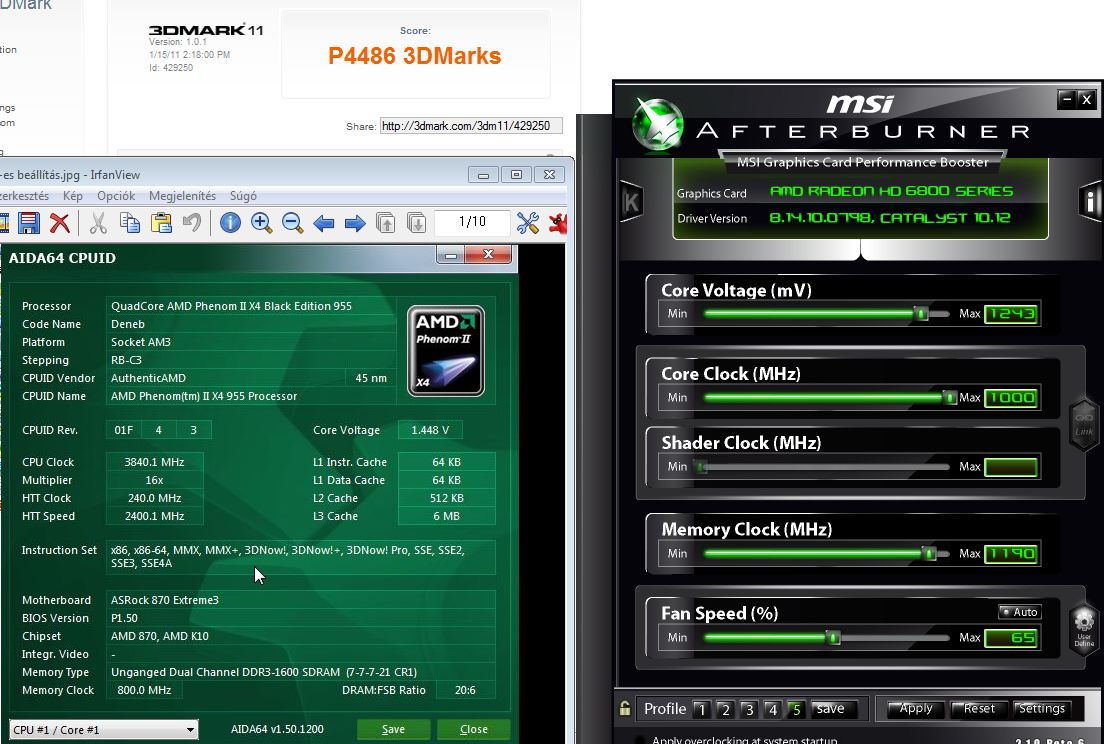
Task: Click the previous page stack icon in IrfanView
Action: pyautogui.click(x=385, y=223)
